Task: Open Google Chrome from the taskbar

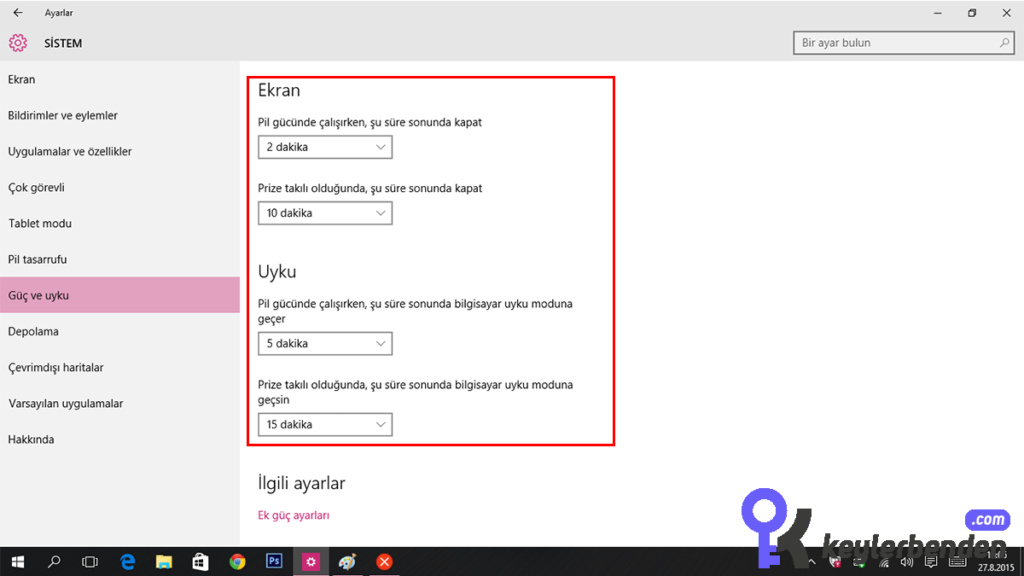Action: tap(237, 562)
